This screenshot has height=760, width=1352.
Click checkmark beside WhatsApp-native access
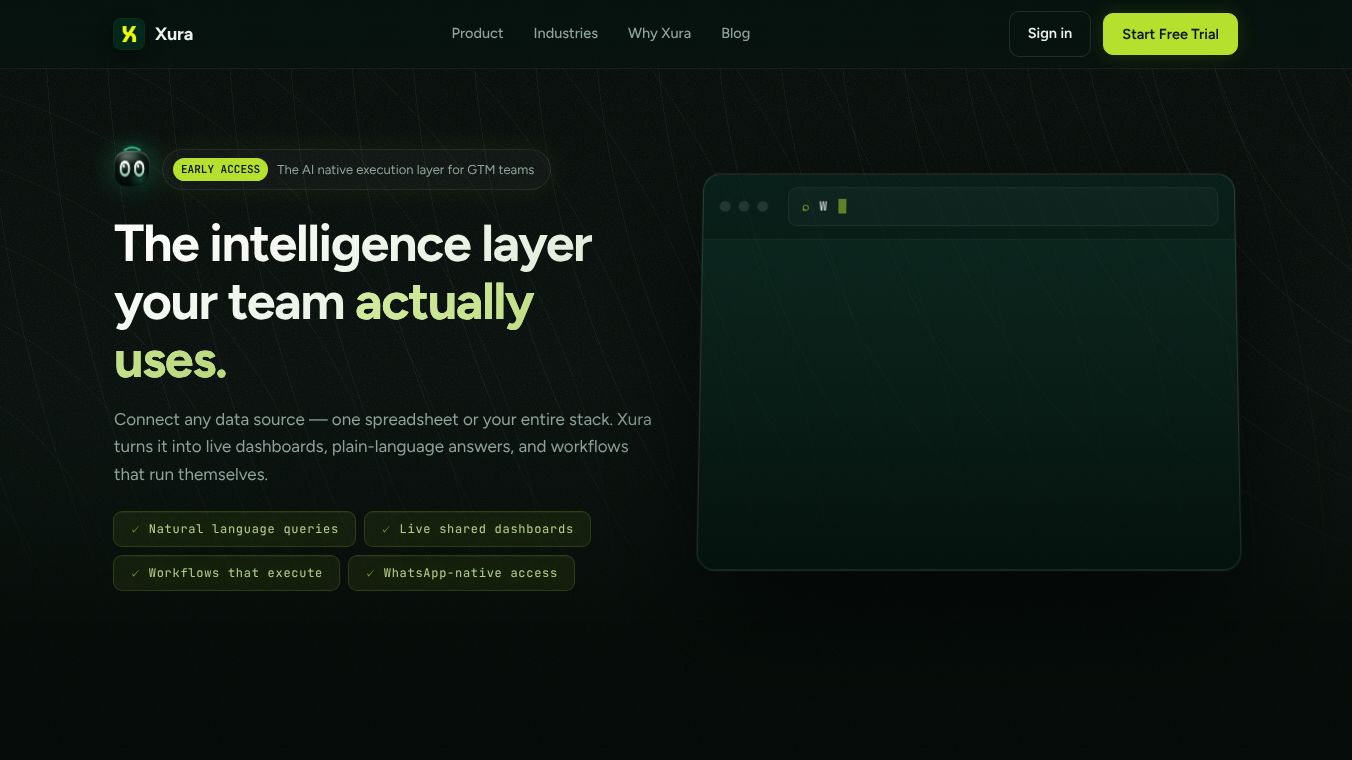pyautogui.click(x=370, y=573)
